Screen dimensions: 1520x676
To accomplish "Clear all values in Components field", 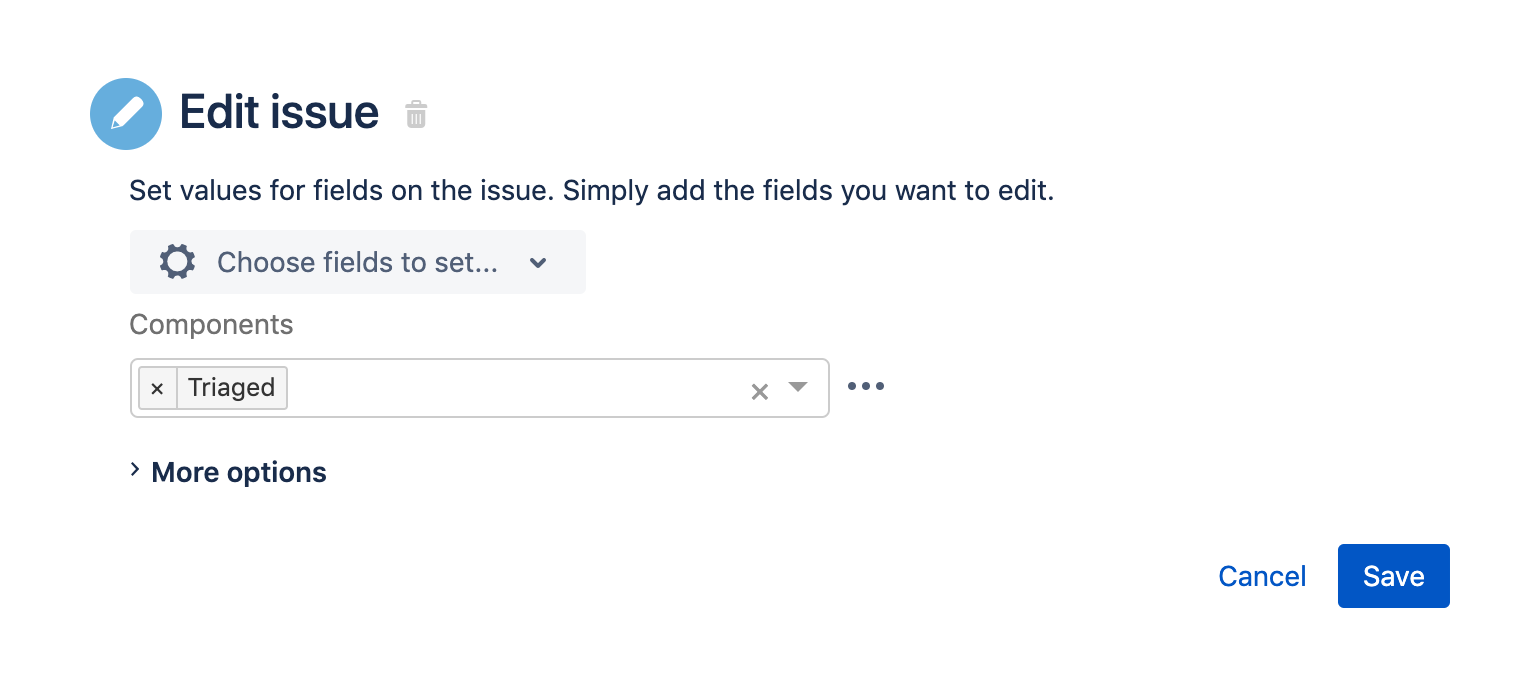I will [x=760, y=391].
